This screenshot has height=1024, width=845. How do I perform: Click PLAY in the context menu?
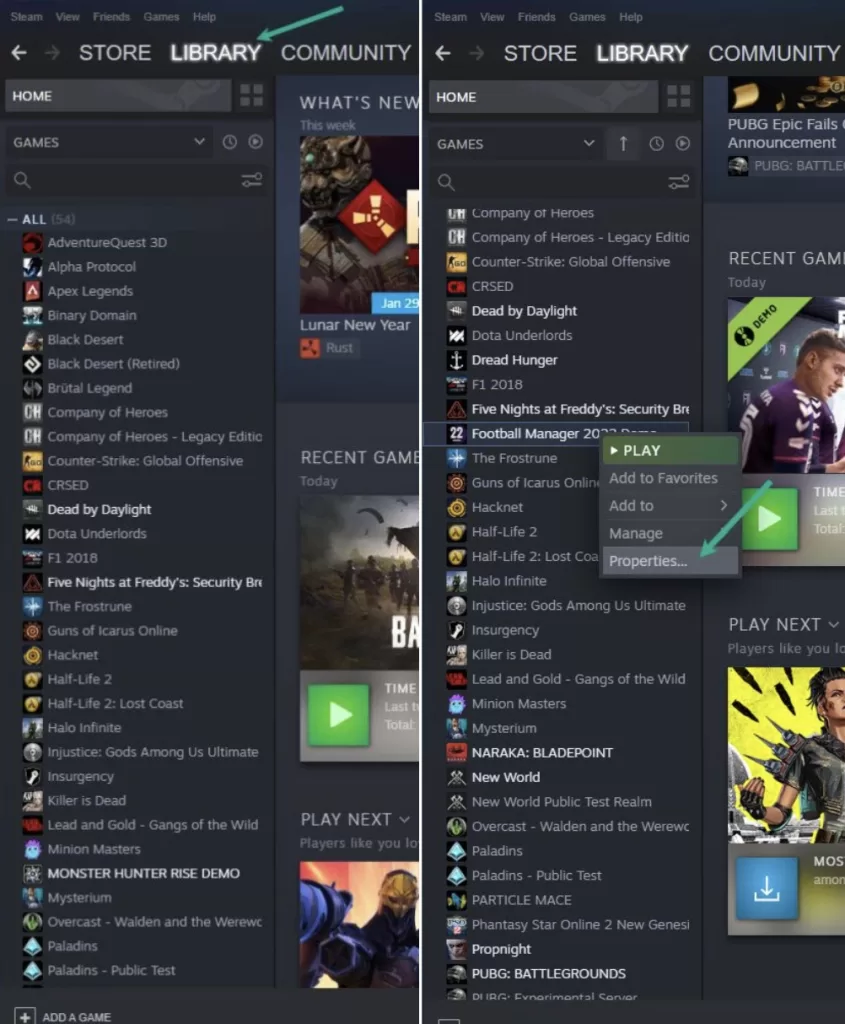(671, 451)
